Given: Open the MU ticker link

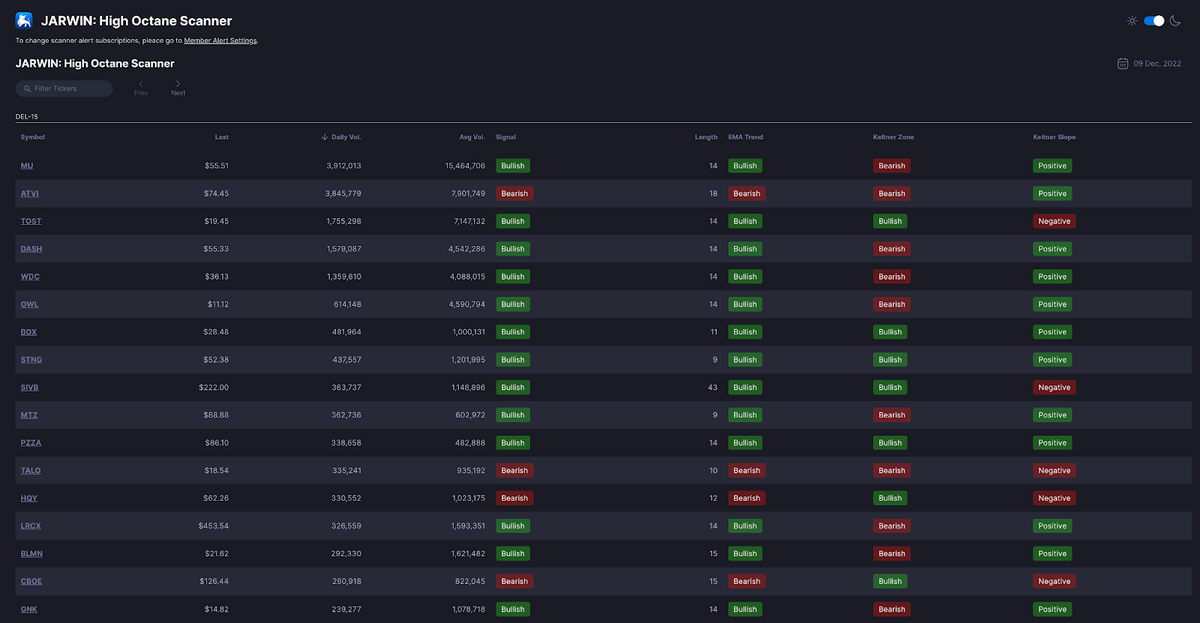Looking at the screenshot, I should point(27,166).
